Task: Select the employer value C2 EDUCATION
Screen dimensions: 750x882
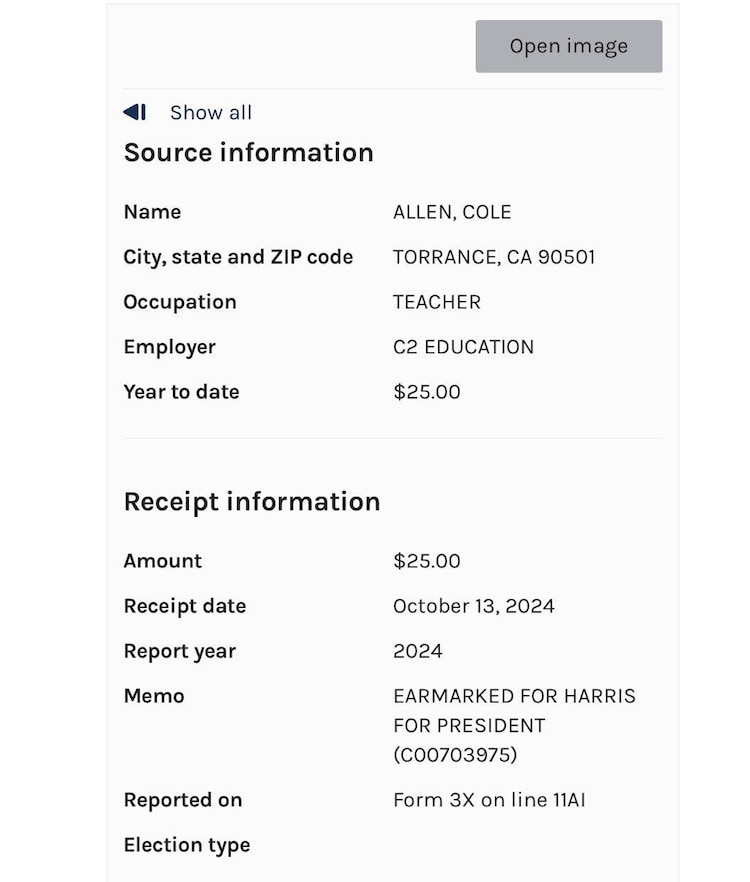Action: pos(463,347)
